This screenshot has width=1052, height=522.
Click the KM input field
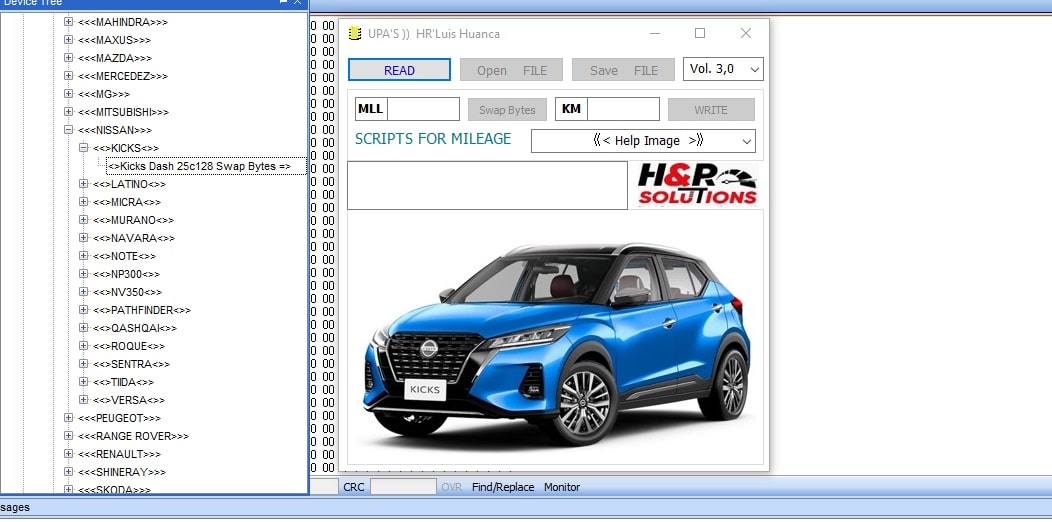click(622, 109)
